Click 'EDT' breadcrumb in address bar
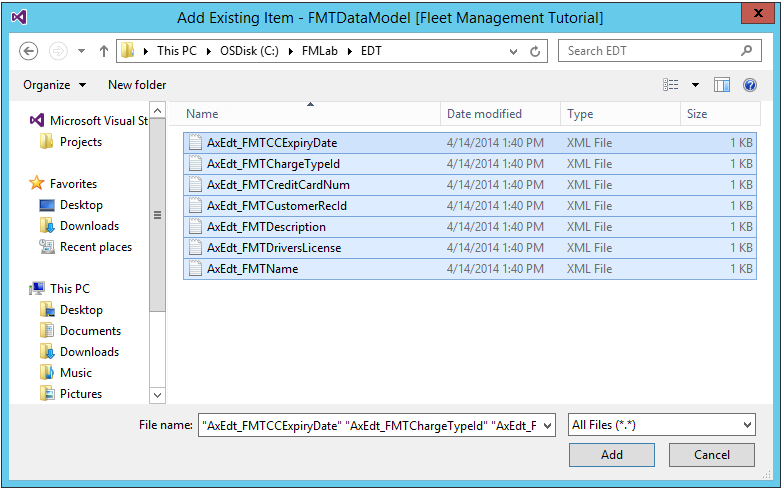This screenshot has width=783, height=489. pos(371,51)
